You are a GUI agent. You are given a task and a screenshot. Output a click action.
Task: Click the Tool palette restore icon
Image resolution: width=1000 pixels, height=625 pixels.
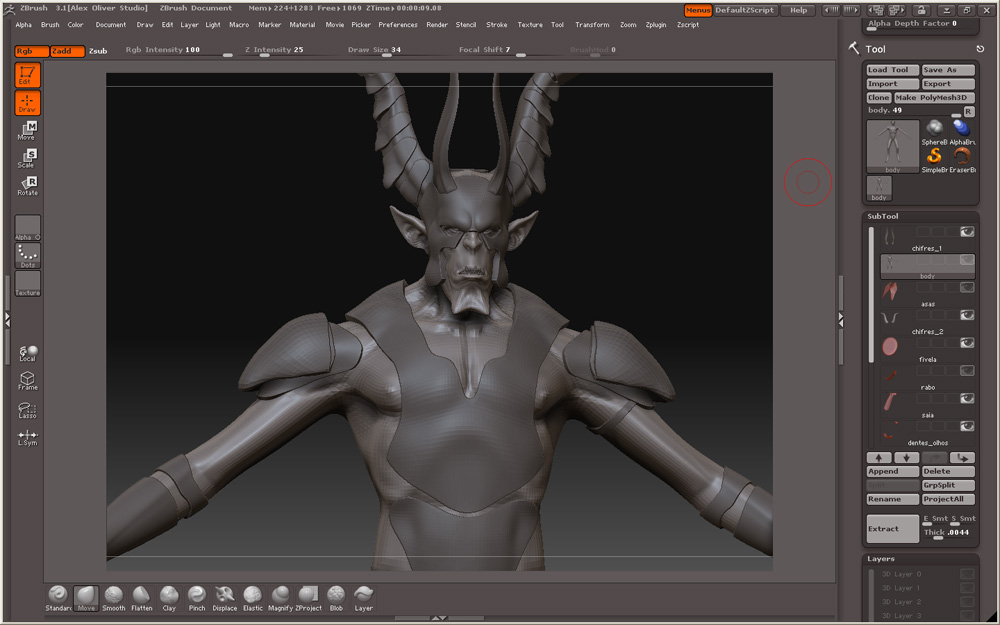[x=980, y=49]
